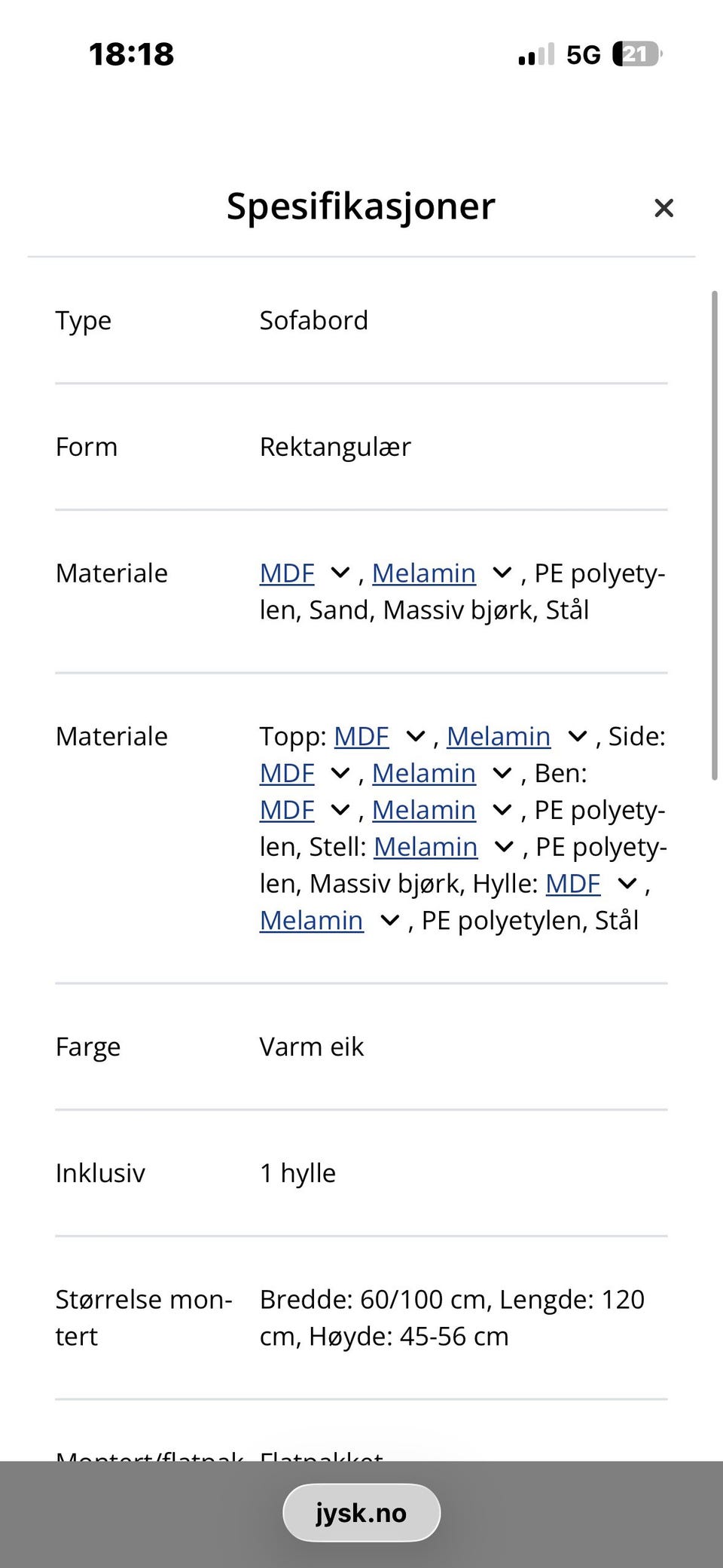Open the Melamin link after Stell:

click(426, 847)
